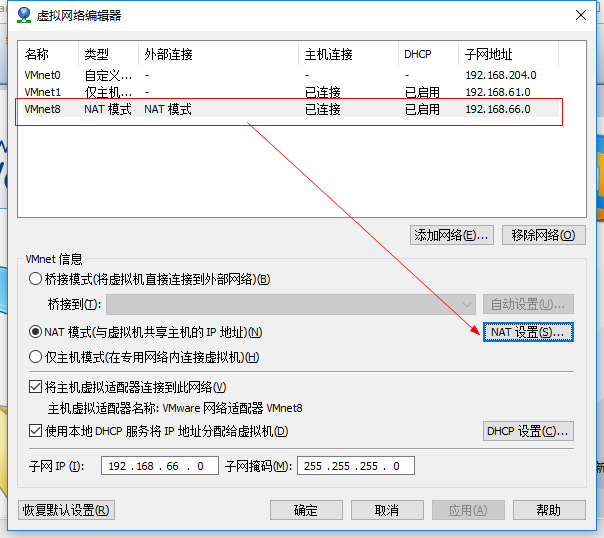Click 恢复默认设置(R) button
Viewport: 604px width, 538px height.
[66, 510]
